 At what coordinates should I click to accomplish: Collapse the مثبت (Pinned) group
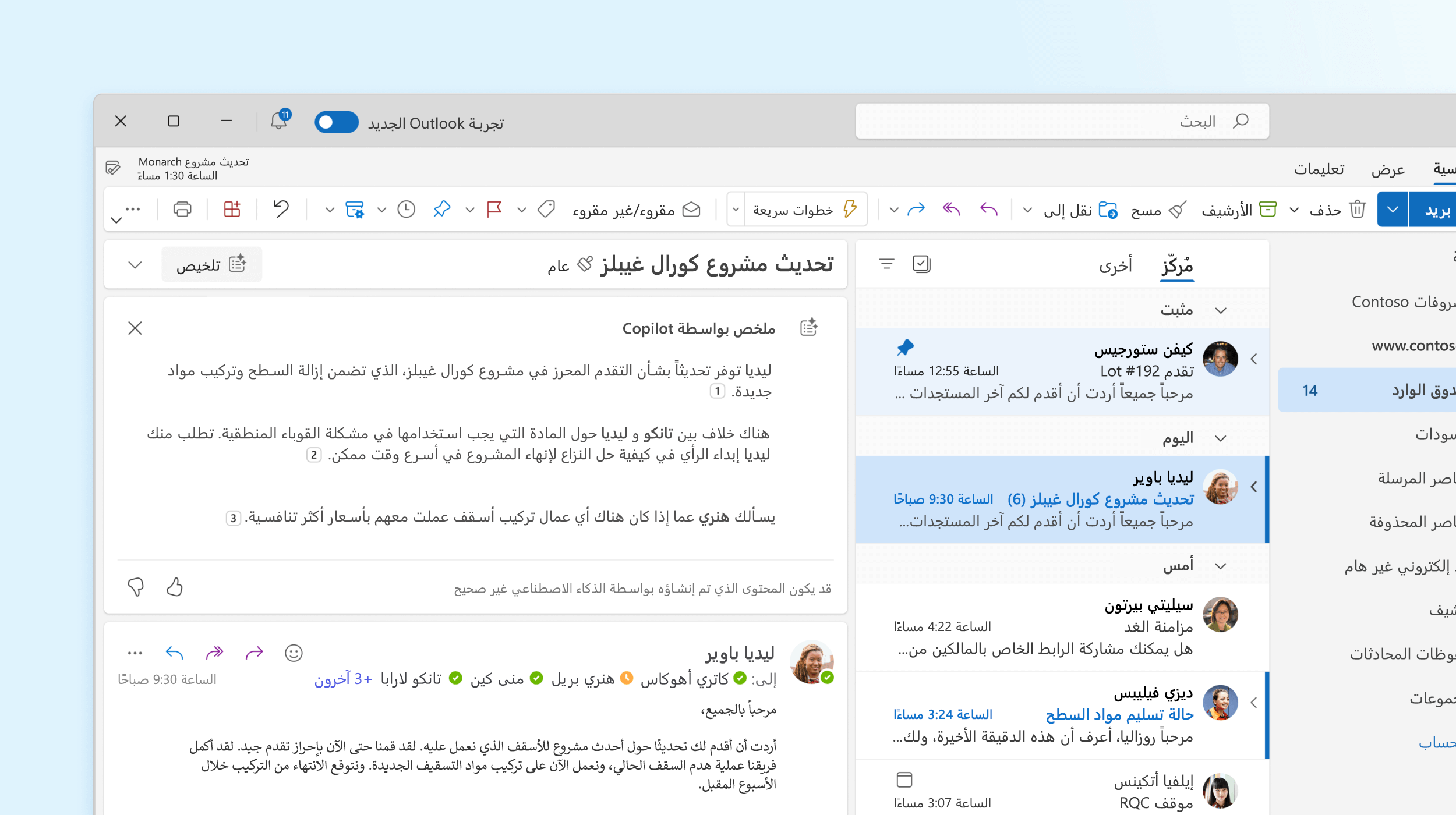pyautogui.click(x=1221, y=310)
